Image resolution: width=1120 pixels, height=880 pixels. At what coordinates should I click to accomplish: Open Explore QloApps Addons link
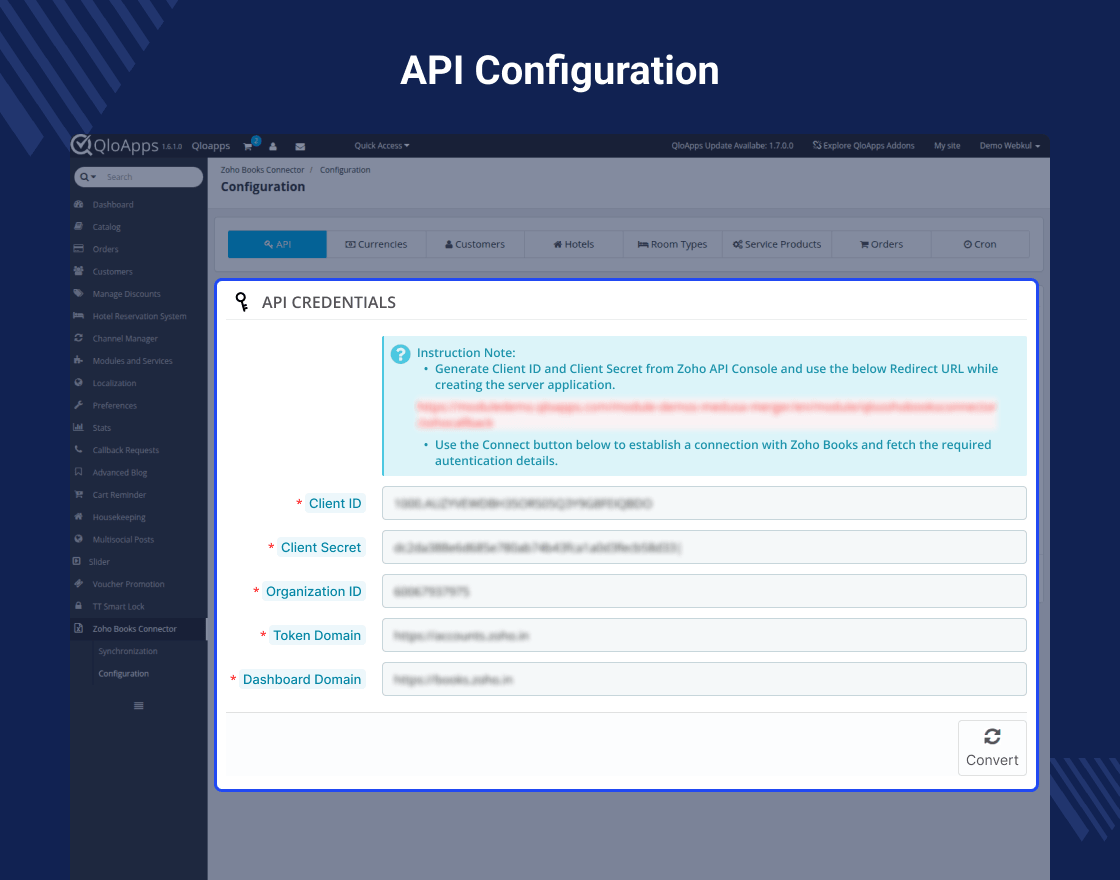(863, 146)
